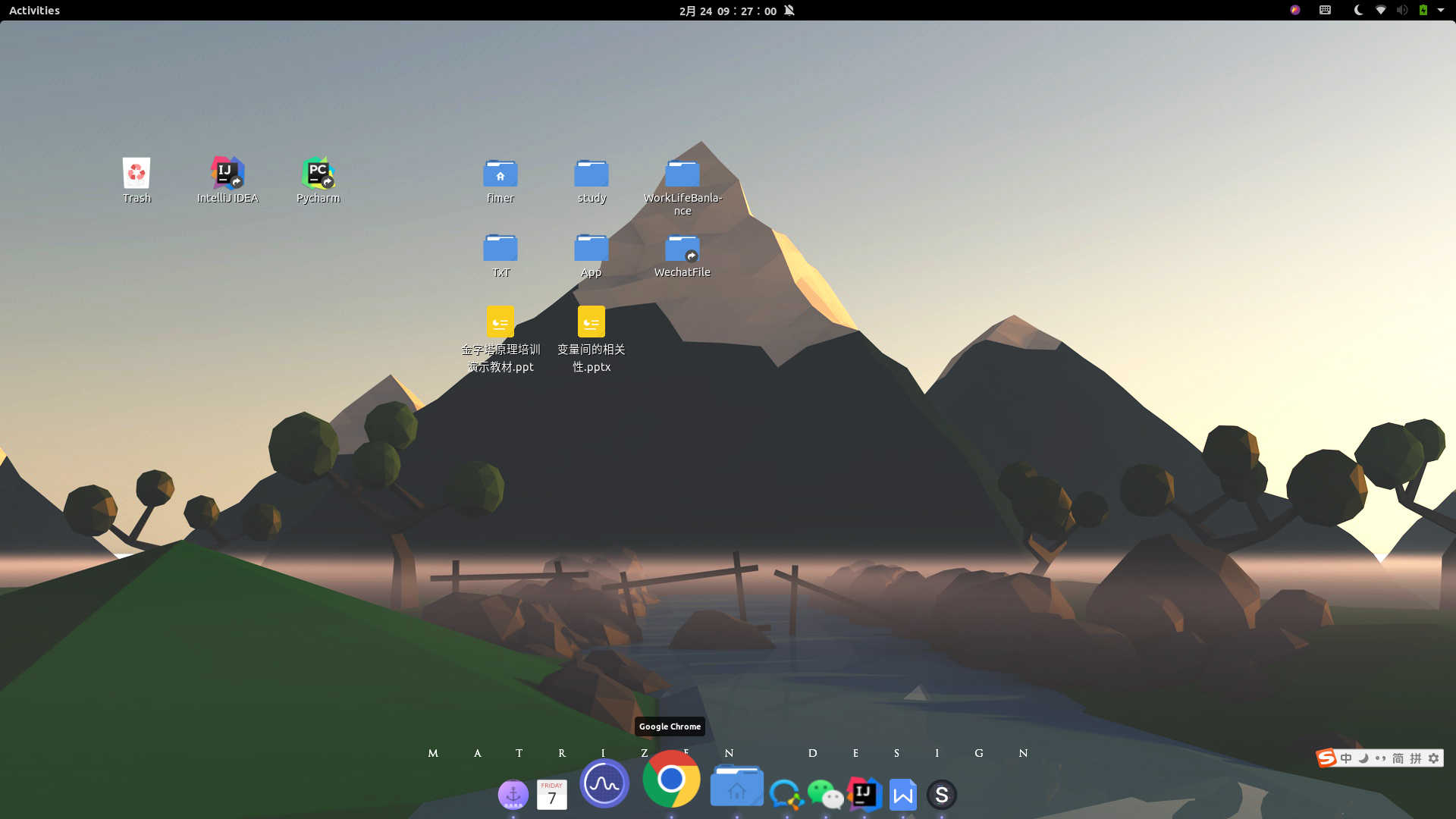The width and height of the screenshot is (1456, 819).
Task: Open the clock and notifications dropdown
Action: 728,11
